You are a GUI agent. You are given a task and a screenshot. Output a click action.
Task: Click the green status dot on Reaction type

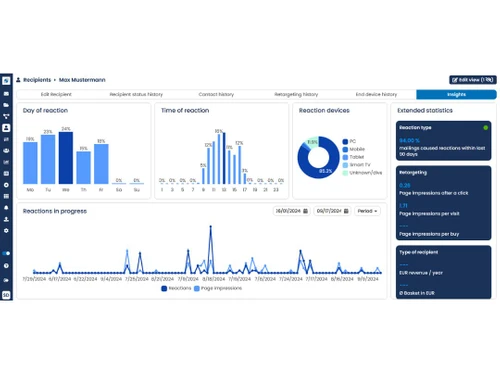pos(485,128)
